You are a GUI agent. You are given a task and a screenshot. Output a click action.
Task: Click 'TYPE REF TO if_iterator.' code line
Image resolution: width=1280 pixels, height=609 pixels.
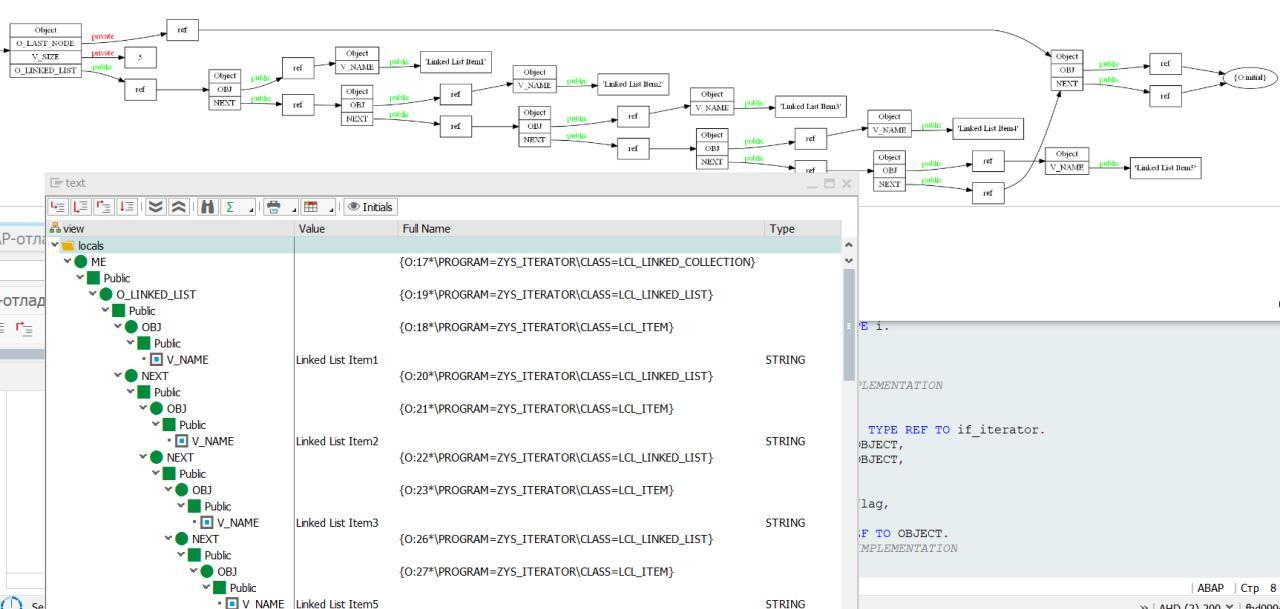point(956,430)
